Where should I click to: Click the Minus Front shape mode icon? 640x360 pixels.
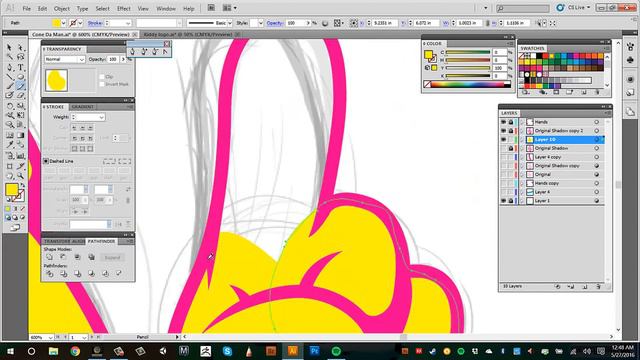click(x=63, y=257)
